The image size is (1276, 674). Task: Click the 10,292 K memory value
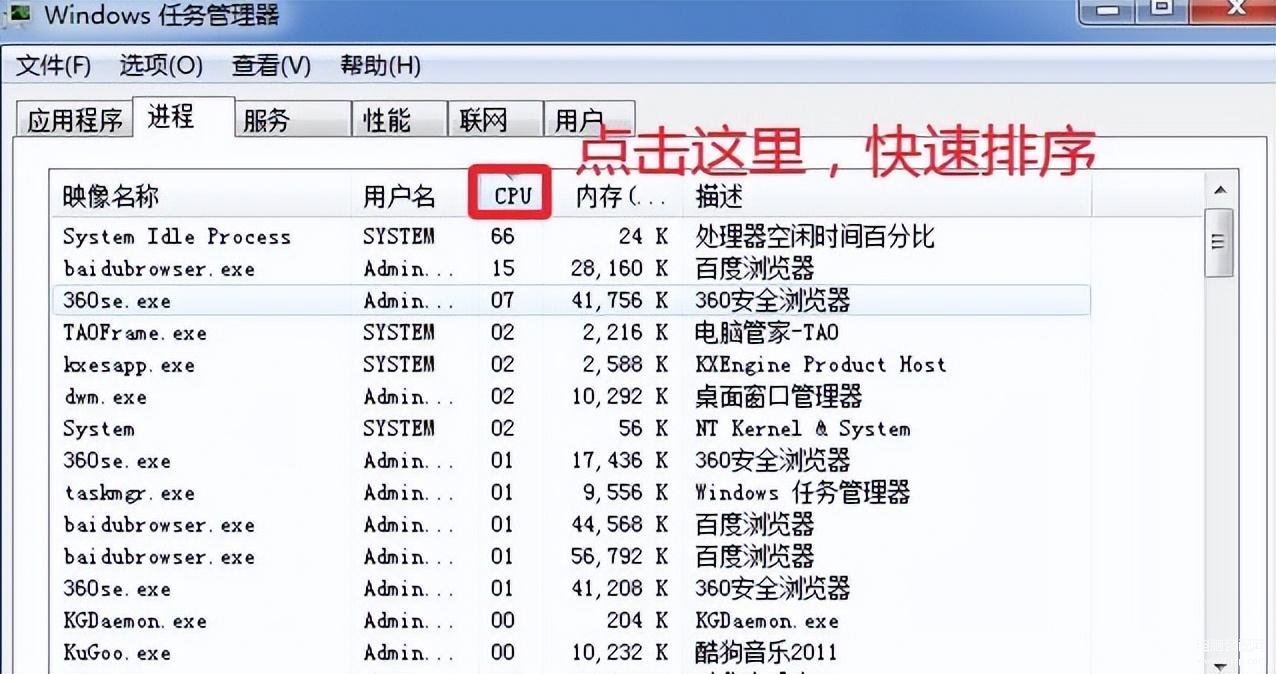pyautogui.click(x=620, y=397)
